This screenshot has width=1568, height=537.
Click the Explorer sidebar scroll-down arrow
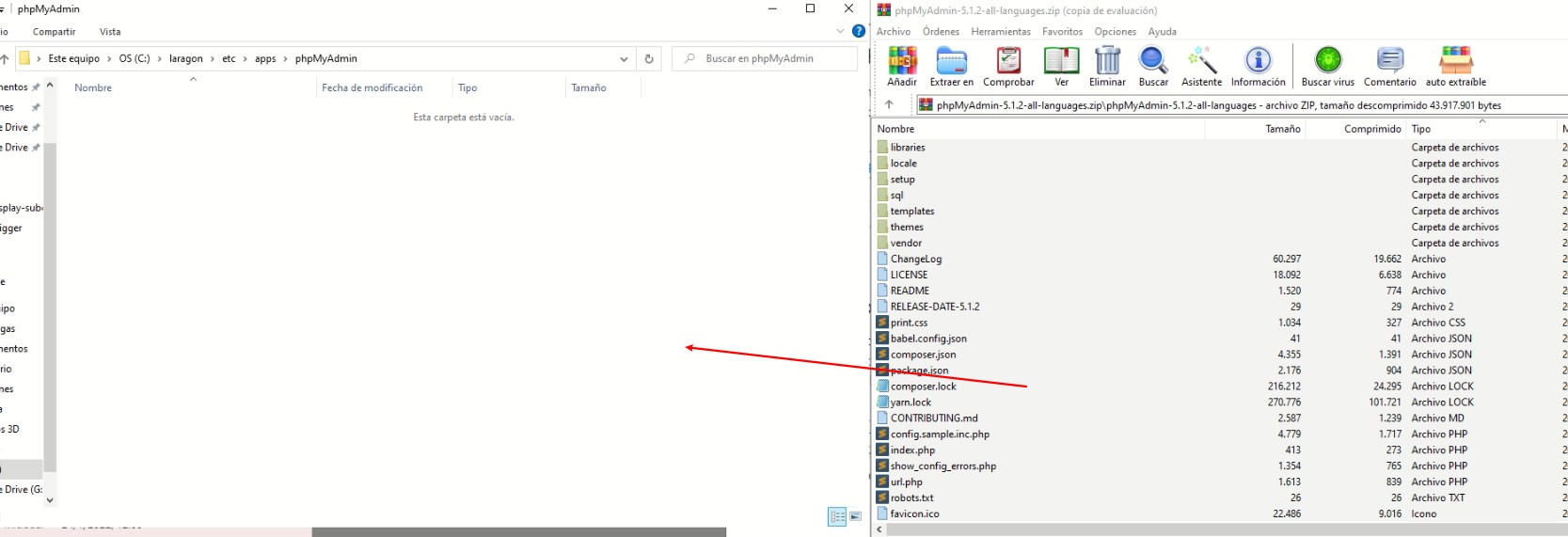50,500
